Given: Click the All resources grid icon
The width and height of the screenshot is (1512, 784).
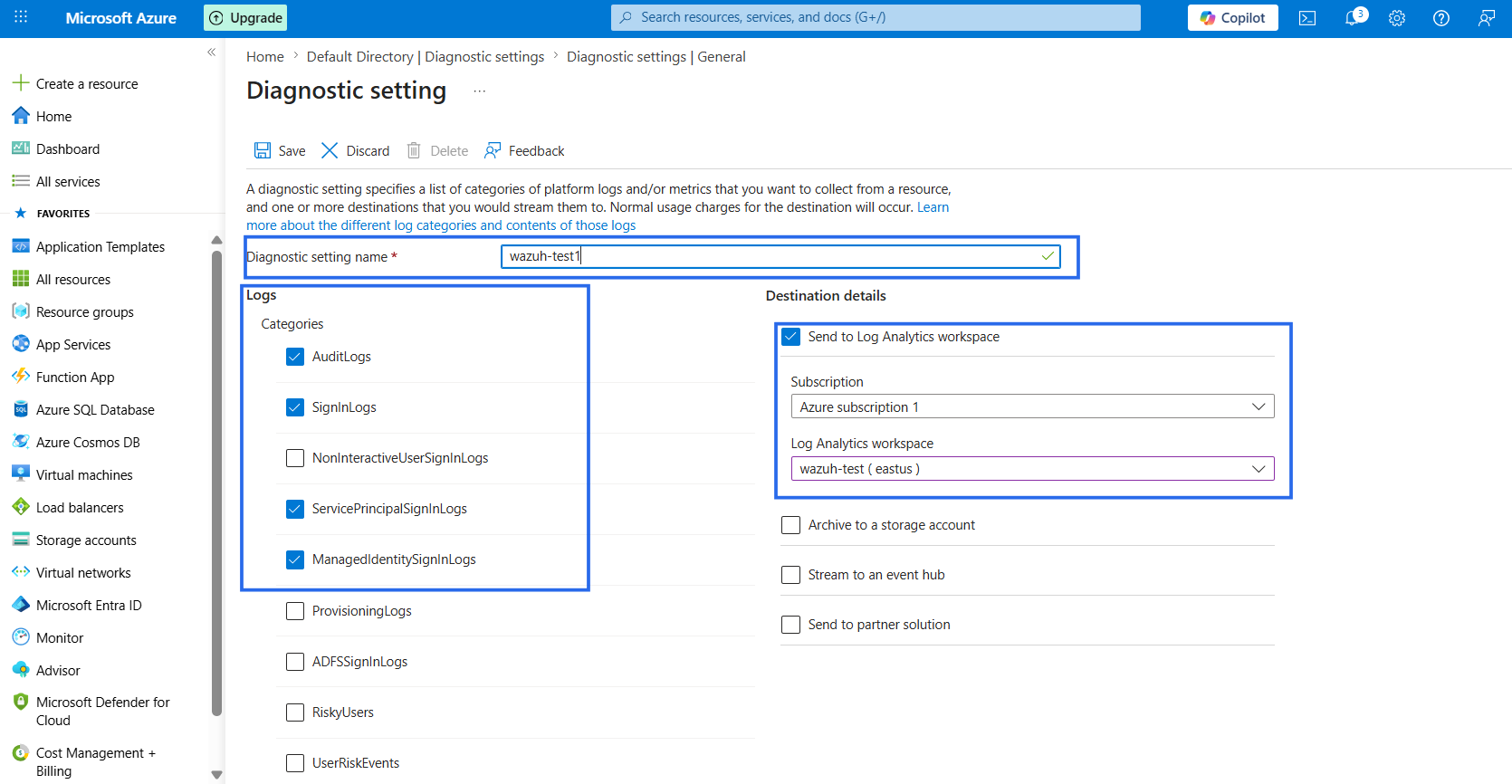Looking at the screenshot, I should 21,279.
